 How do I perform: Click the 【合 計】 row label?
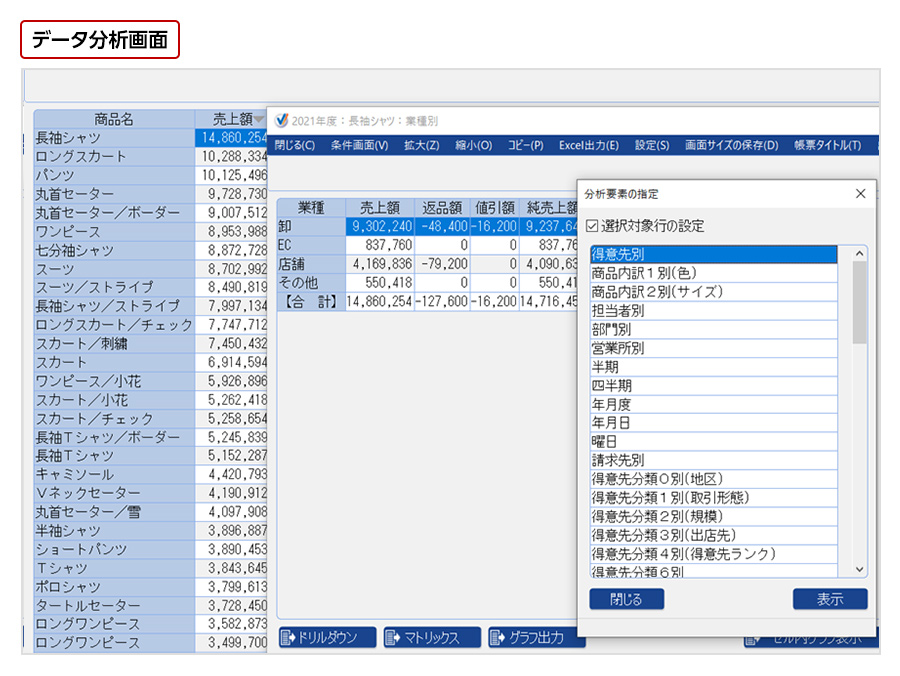(311, 301)
